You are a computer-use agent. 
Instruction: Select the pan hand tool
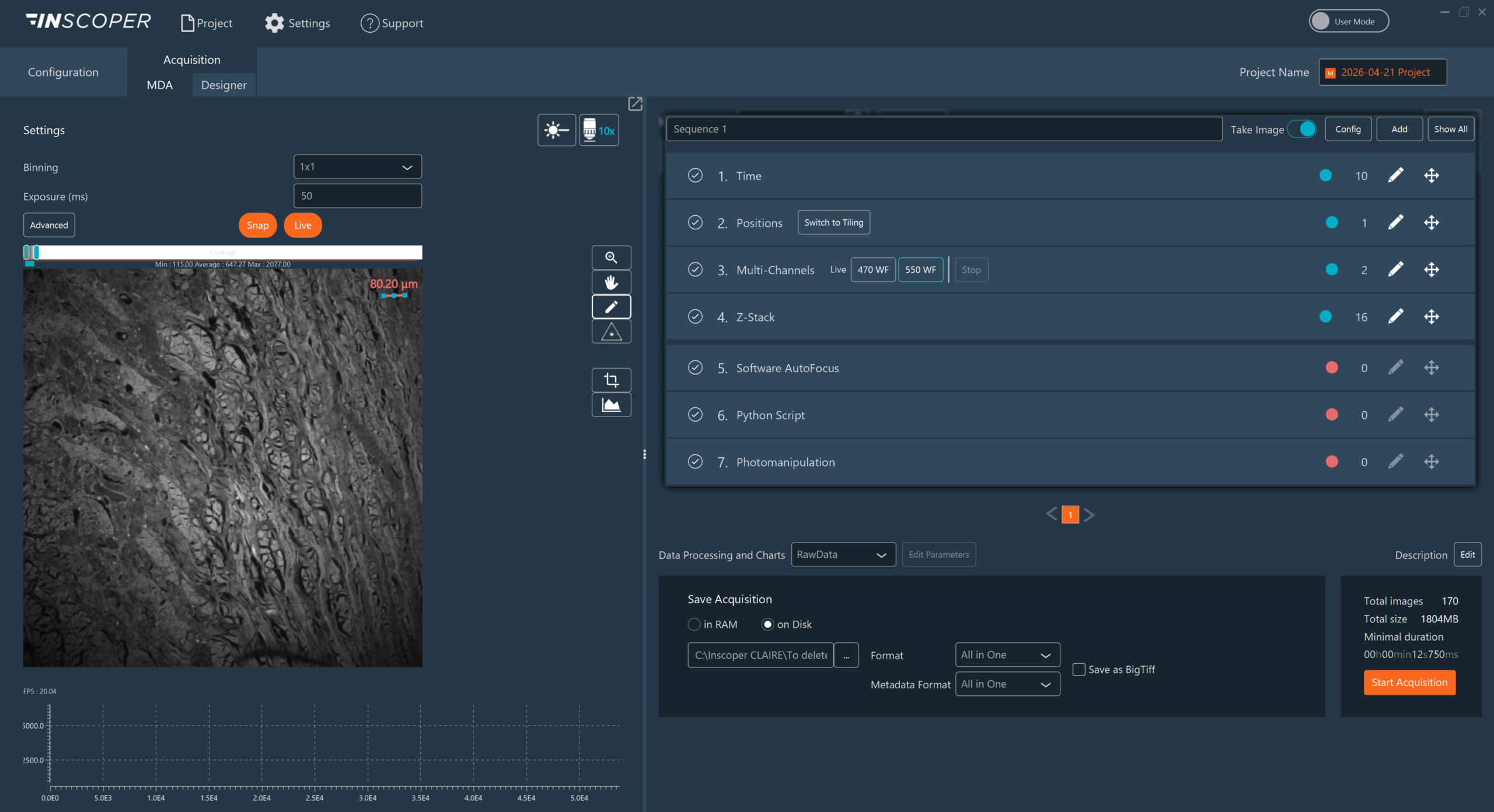(x=611, y=282)
